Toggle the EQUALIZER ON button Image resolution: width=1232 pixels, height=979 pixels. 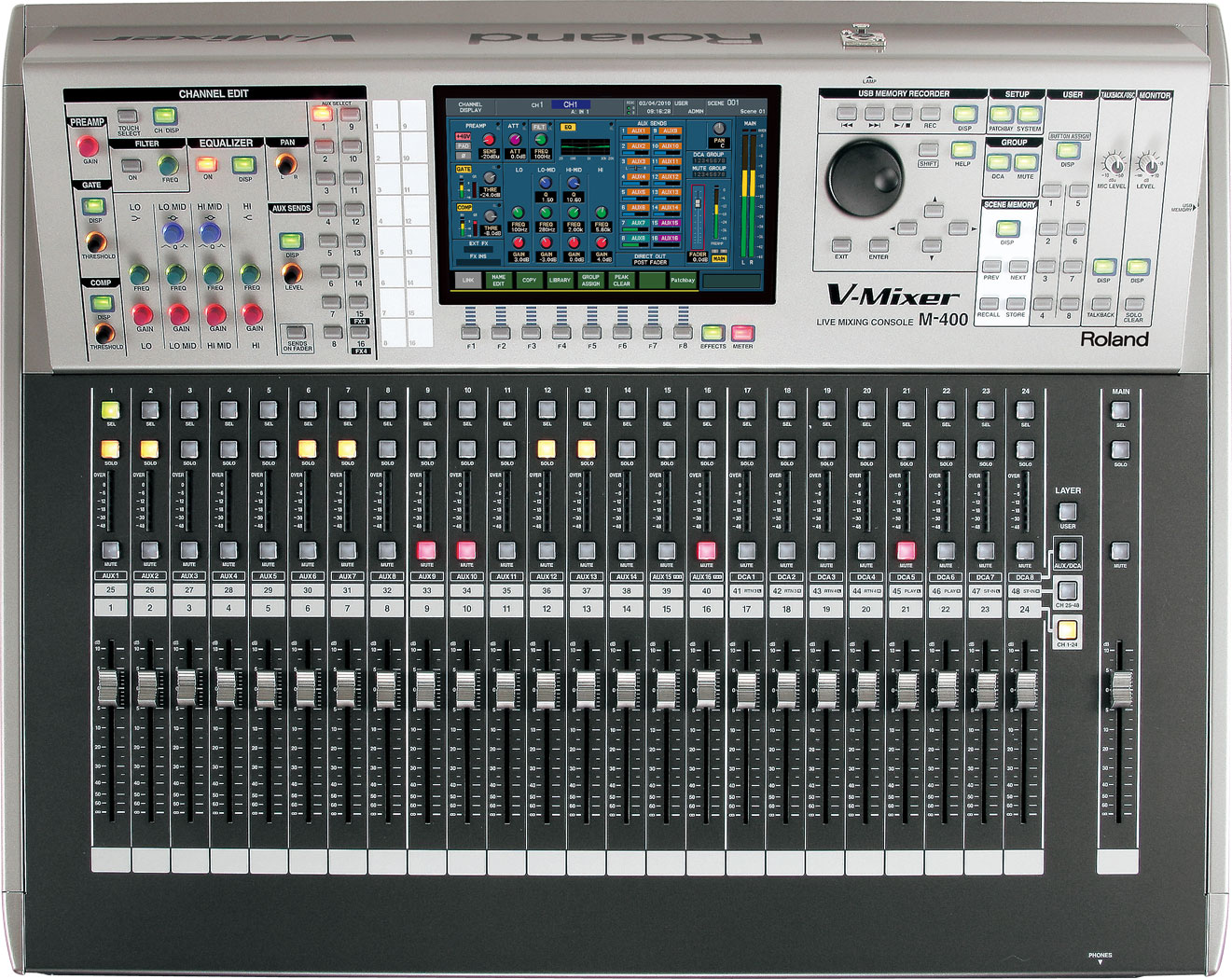[x=207, y=165]
